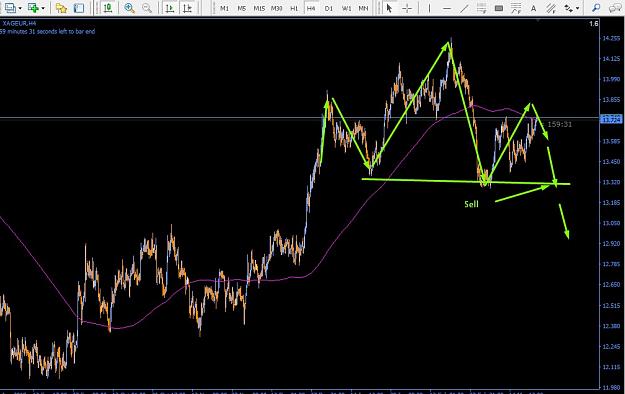Select the trendline drawing tool
The width and height of the screenshot is (625, 394).
tap(464, 8)
